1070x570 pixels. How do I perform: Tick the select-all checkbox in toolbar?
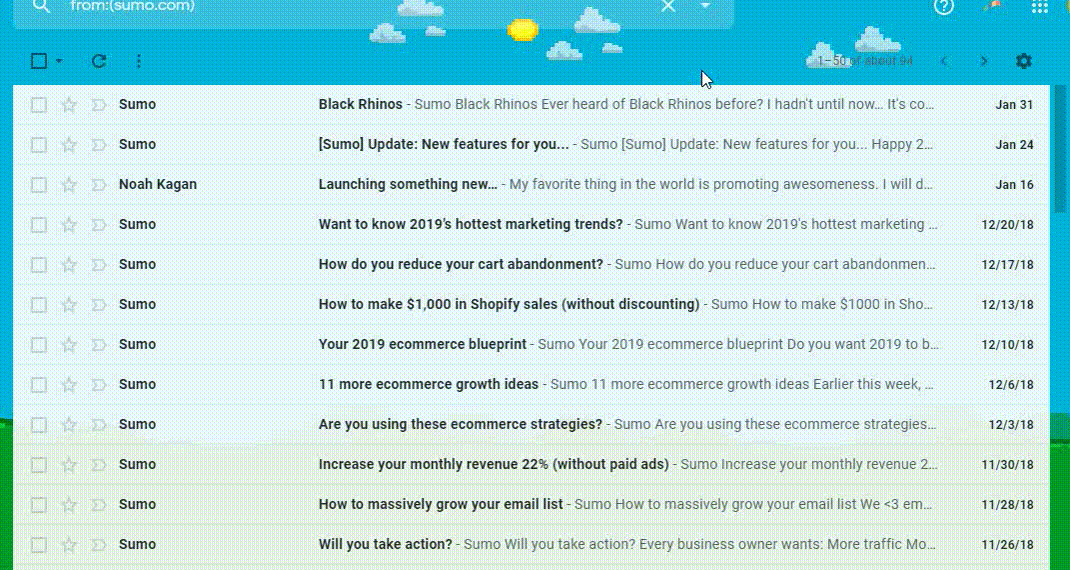click(39, 61)
